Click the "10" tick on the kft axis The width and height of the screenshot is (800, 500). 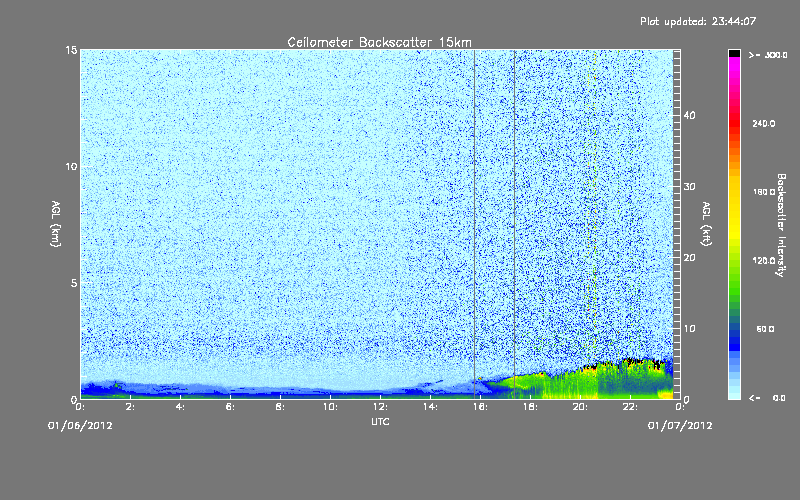[x=689, y=329]
